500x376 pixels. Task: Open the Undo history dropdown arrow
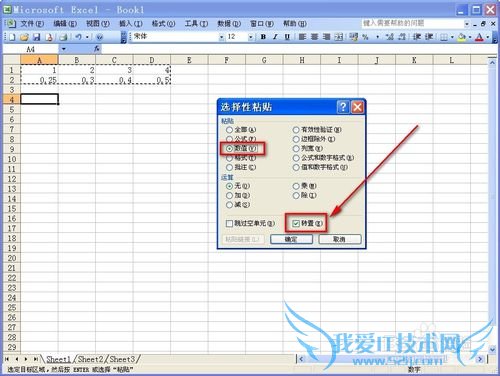point(87,37)
